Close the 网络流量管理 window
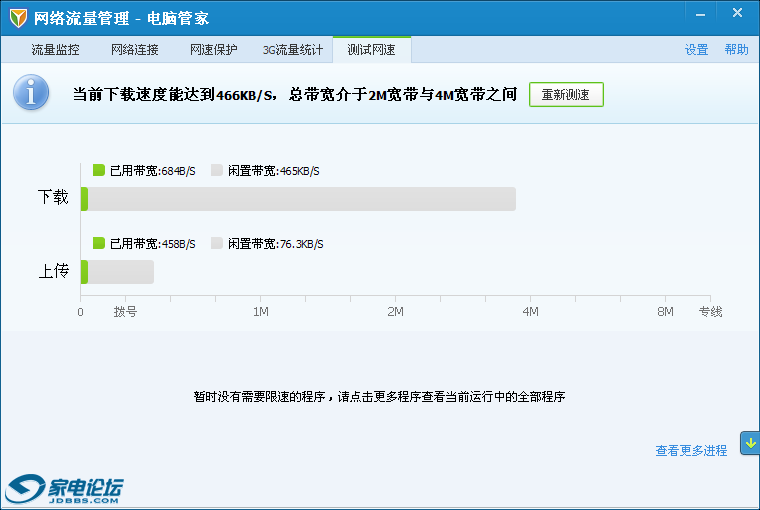Viewport: 760px width, 510px height. pos(737,13)
